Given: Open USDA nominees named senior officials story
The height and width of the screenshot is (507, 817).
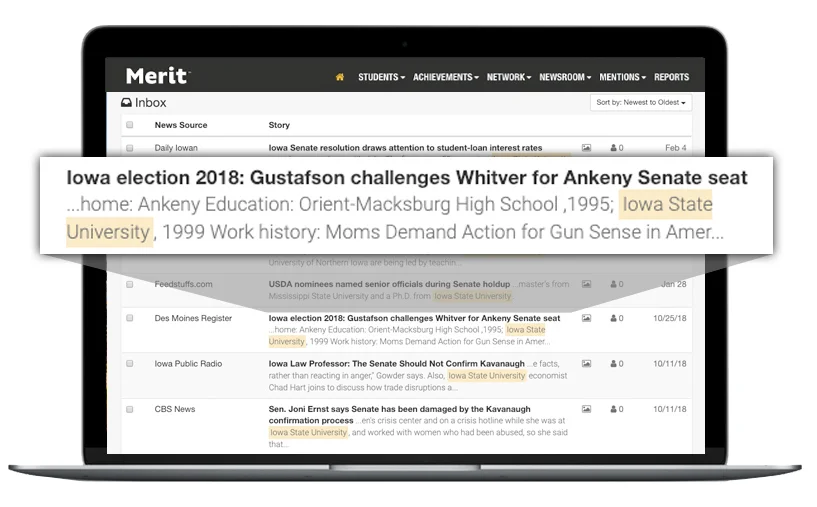Looking at the screenshot, I should point(389,284).
